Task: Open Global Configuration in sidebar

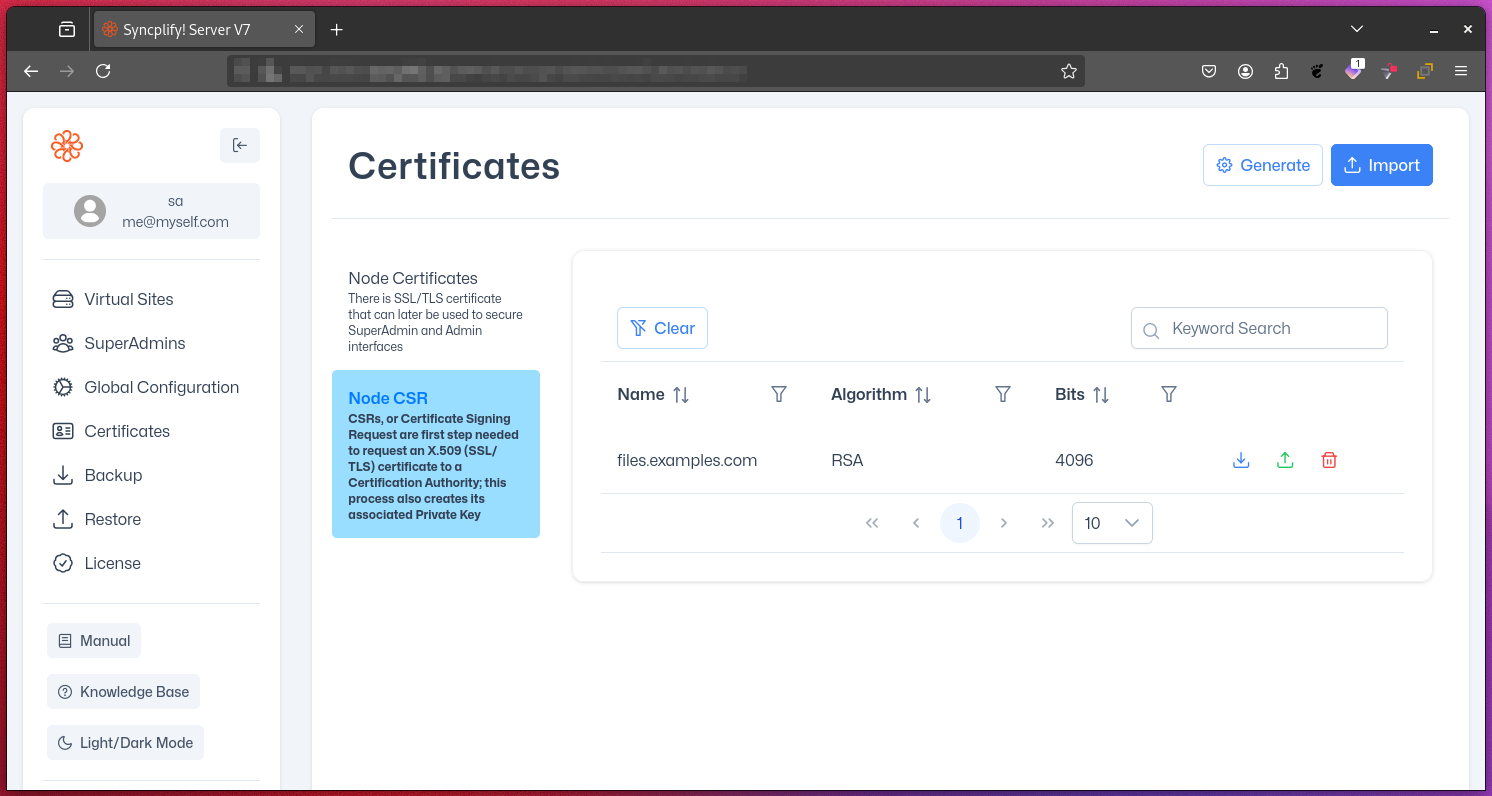Action: tap(161, 387)
